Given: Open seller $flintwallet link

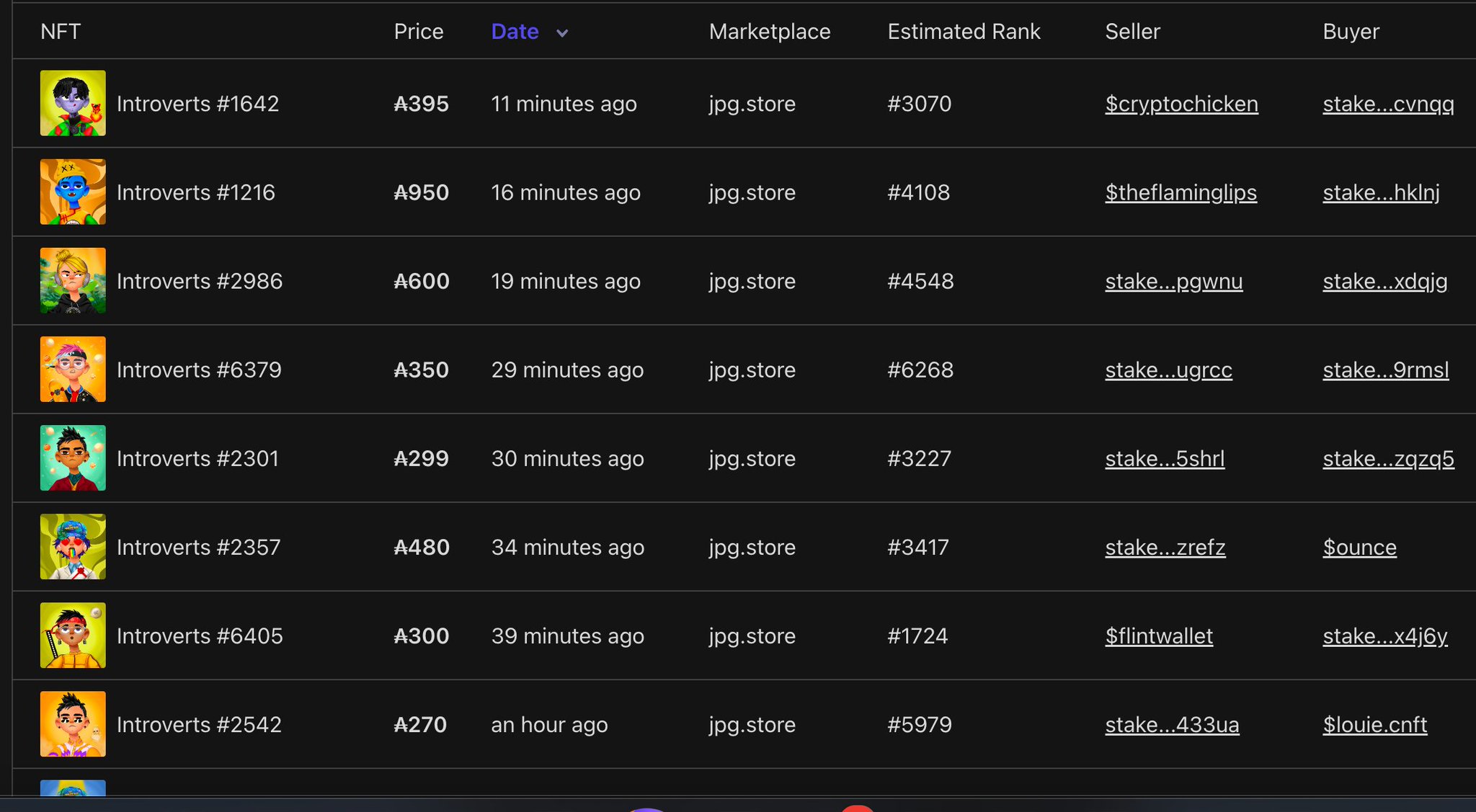Looking at the screenshot, I should [x=1159, y=635].
